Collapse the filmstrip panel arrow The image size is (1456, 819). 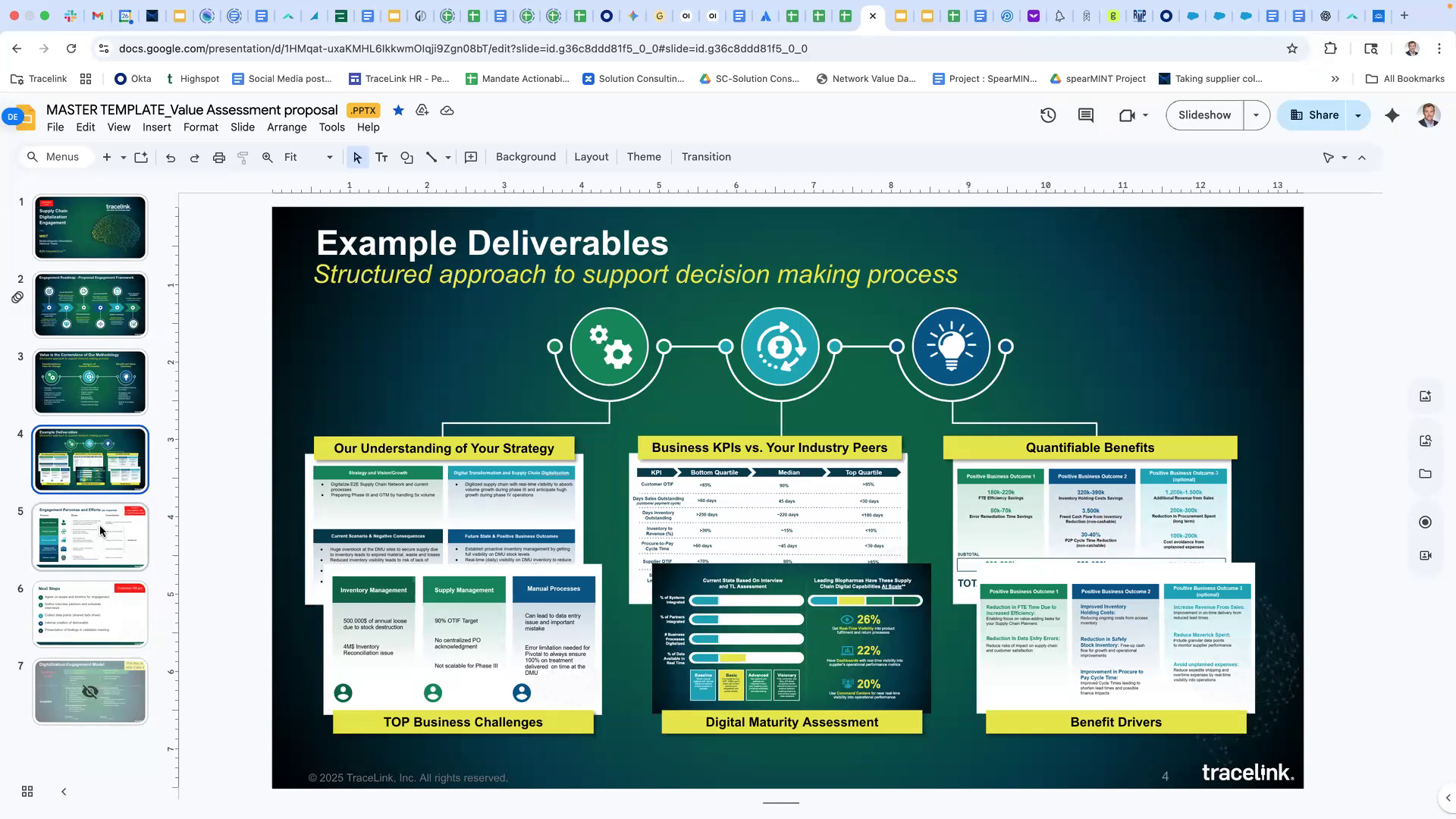pyautogui.click(x=64, y=792)
